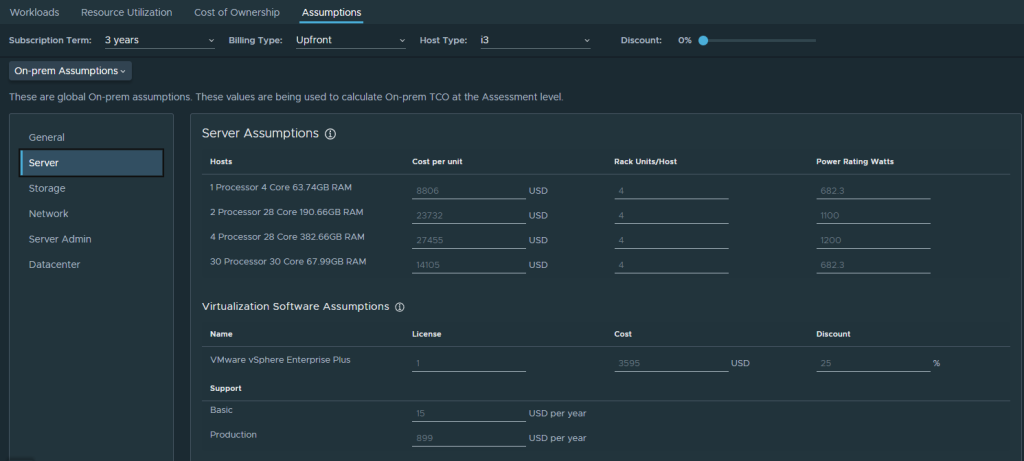1024x461 pixels.
Task: Click cost per unit field showing 8806
Action: pyautogui.click(x=468, y=190)
